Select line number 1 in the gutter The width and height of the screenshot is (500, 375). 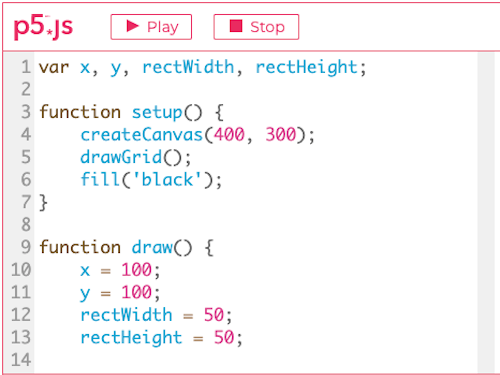pyautogui.click(x=26, y=67)
